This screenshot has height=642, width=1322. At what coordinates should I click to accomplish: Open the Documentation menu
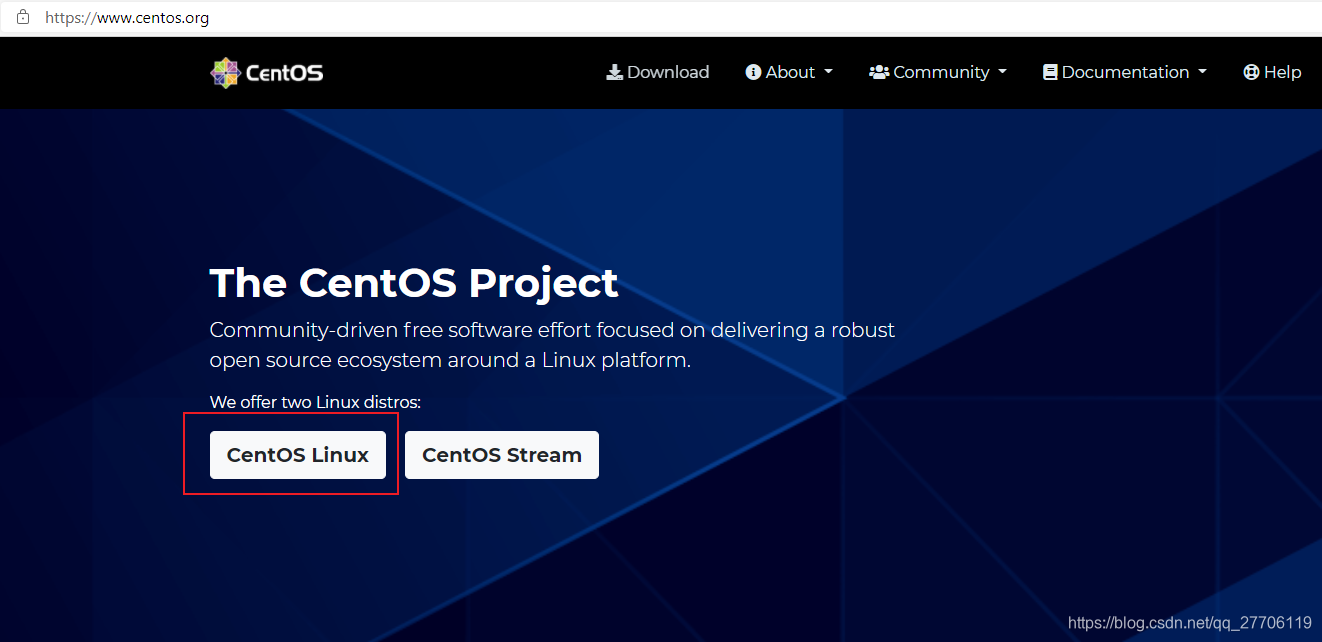click(x=1125, y=72)
